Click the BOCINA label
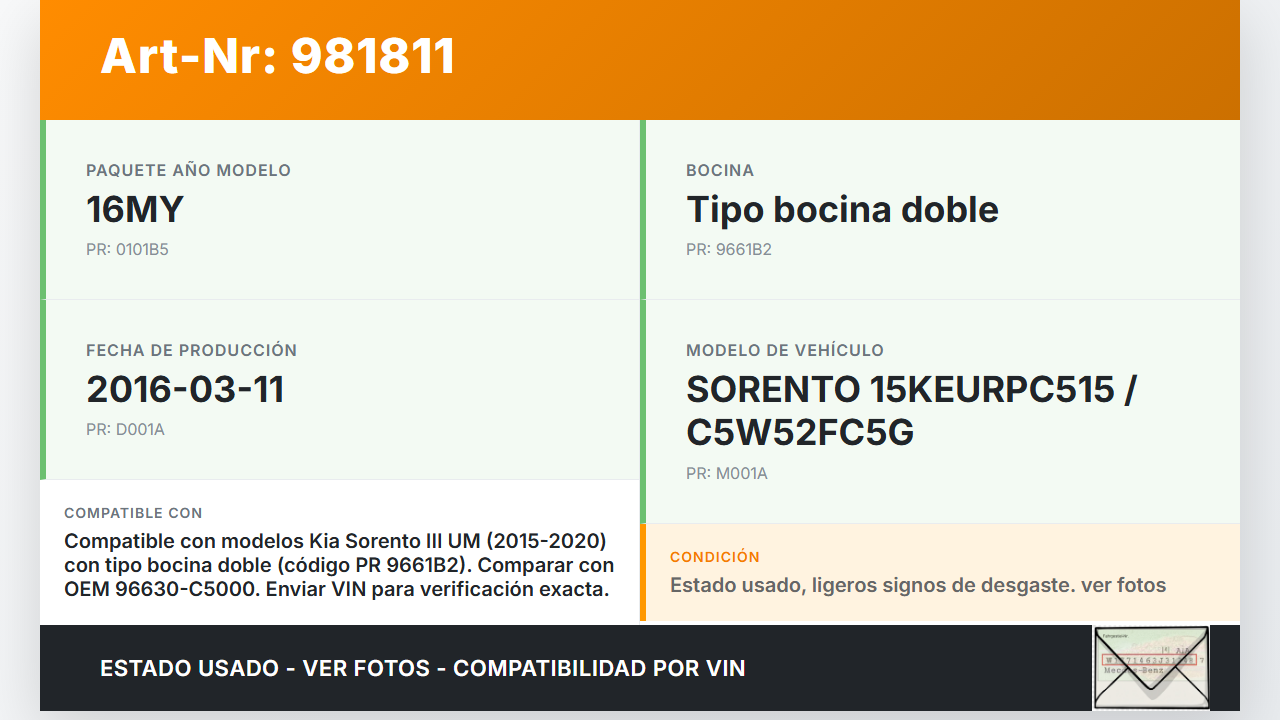Viewport: 1280px width, 720px height. point(720,170)
